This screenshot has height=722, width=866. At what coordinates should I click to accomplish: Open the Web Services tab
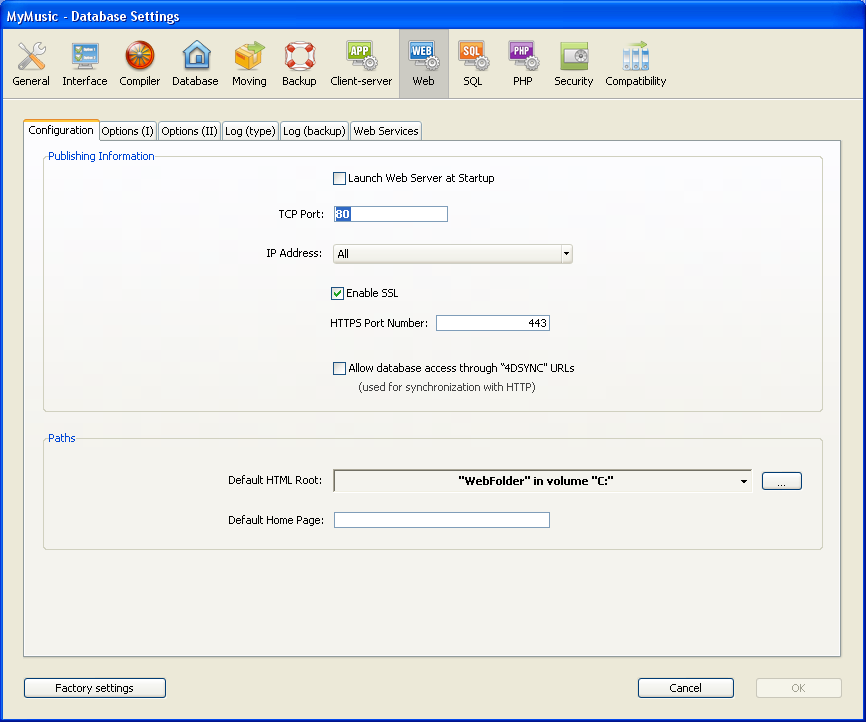coord(386,131)
